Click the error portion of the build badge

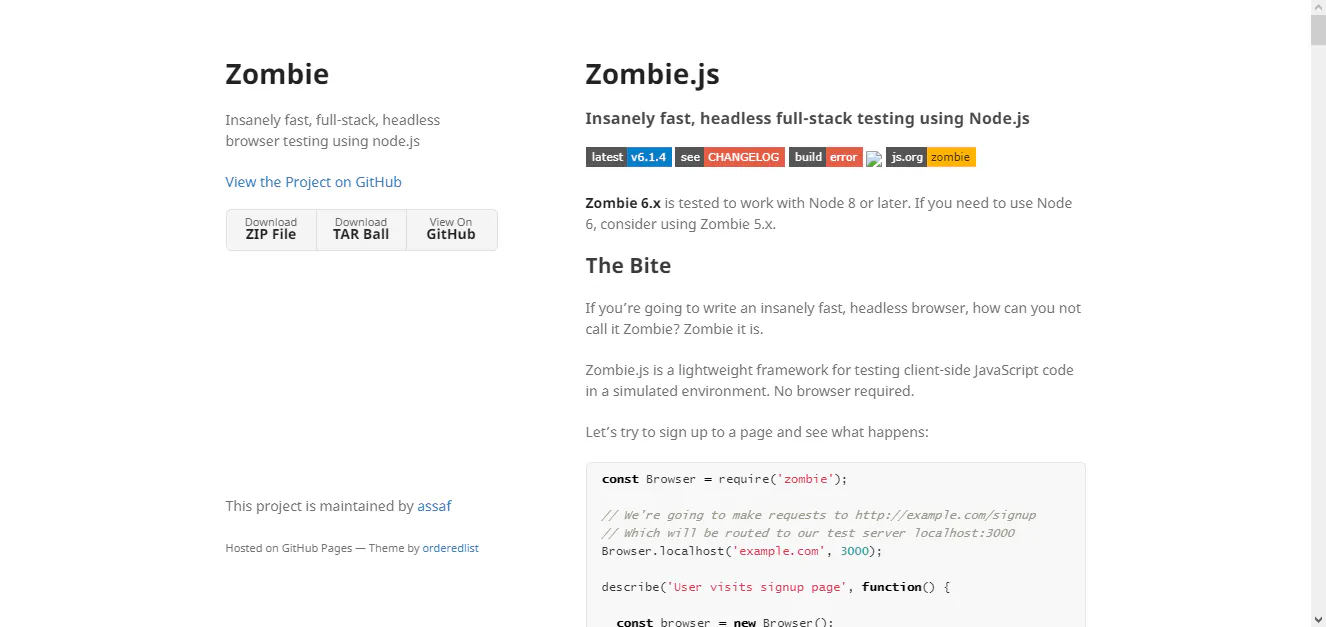[x=843, y=157]
